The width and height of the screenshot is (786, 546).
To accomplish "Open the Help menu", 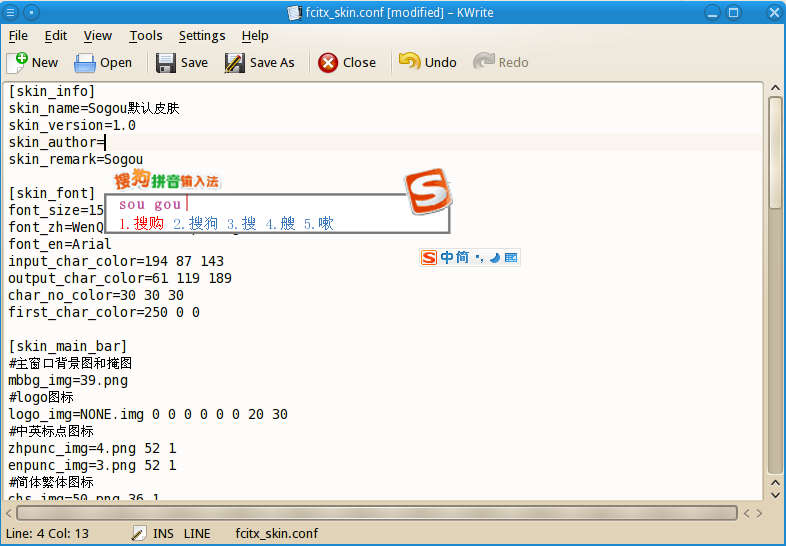I will [x=255, y=36].
